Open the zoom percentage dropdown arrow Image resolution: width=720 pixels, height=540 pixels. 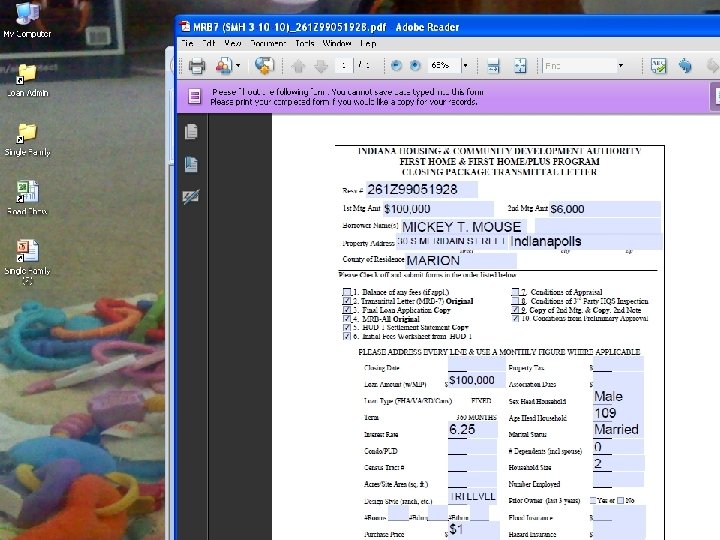(x=465, y=66)
